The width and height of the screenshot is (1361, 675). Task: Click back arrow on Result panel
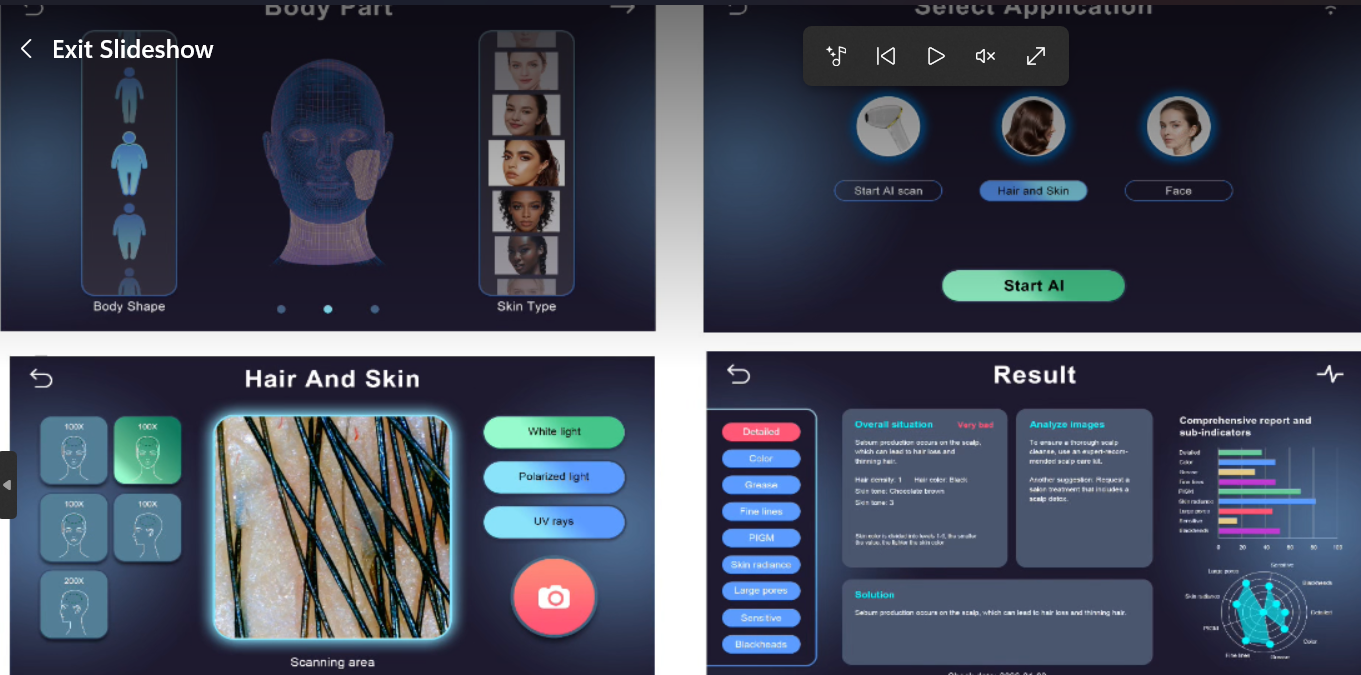point(738,374)
